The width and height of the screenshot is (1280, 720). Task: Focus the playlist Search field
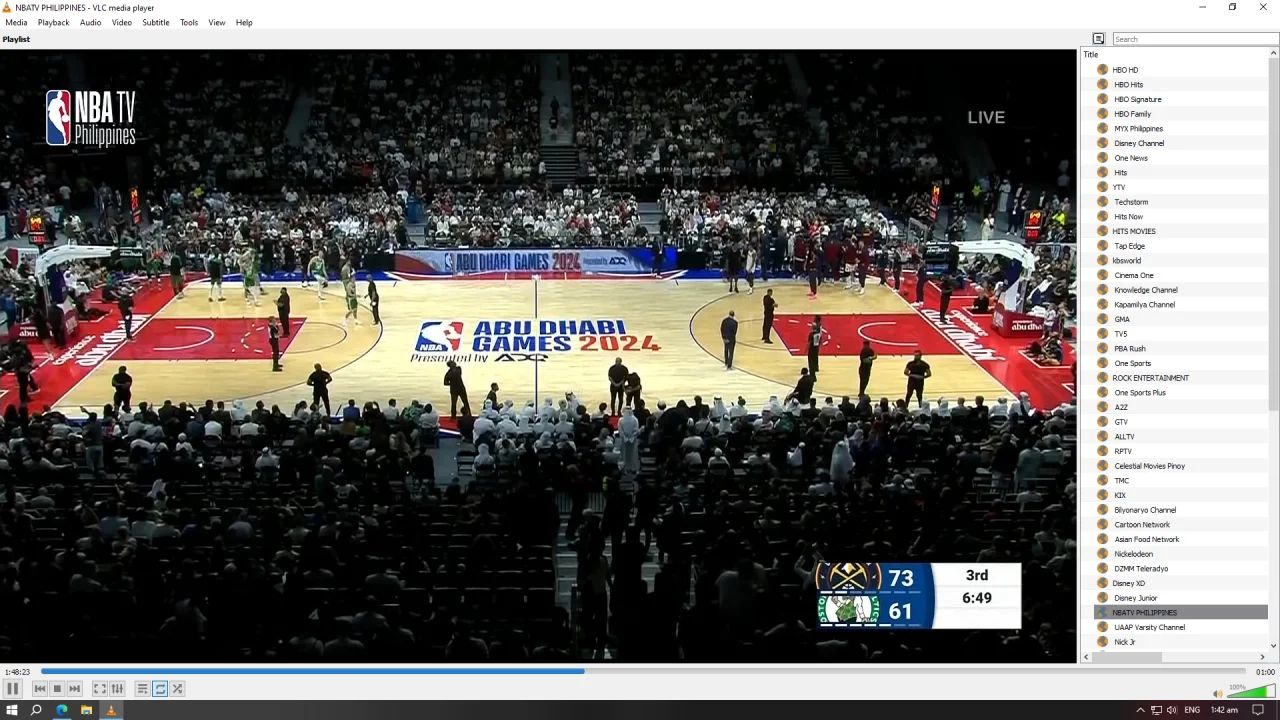(x=1195, y=39)
